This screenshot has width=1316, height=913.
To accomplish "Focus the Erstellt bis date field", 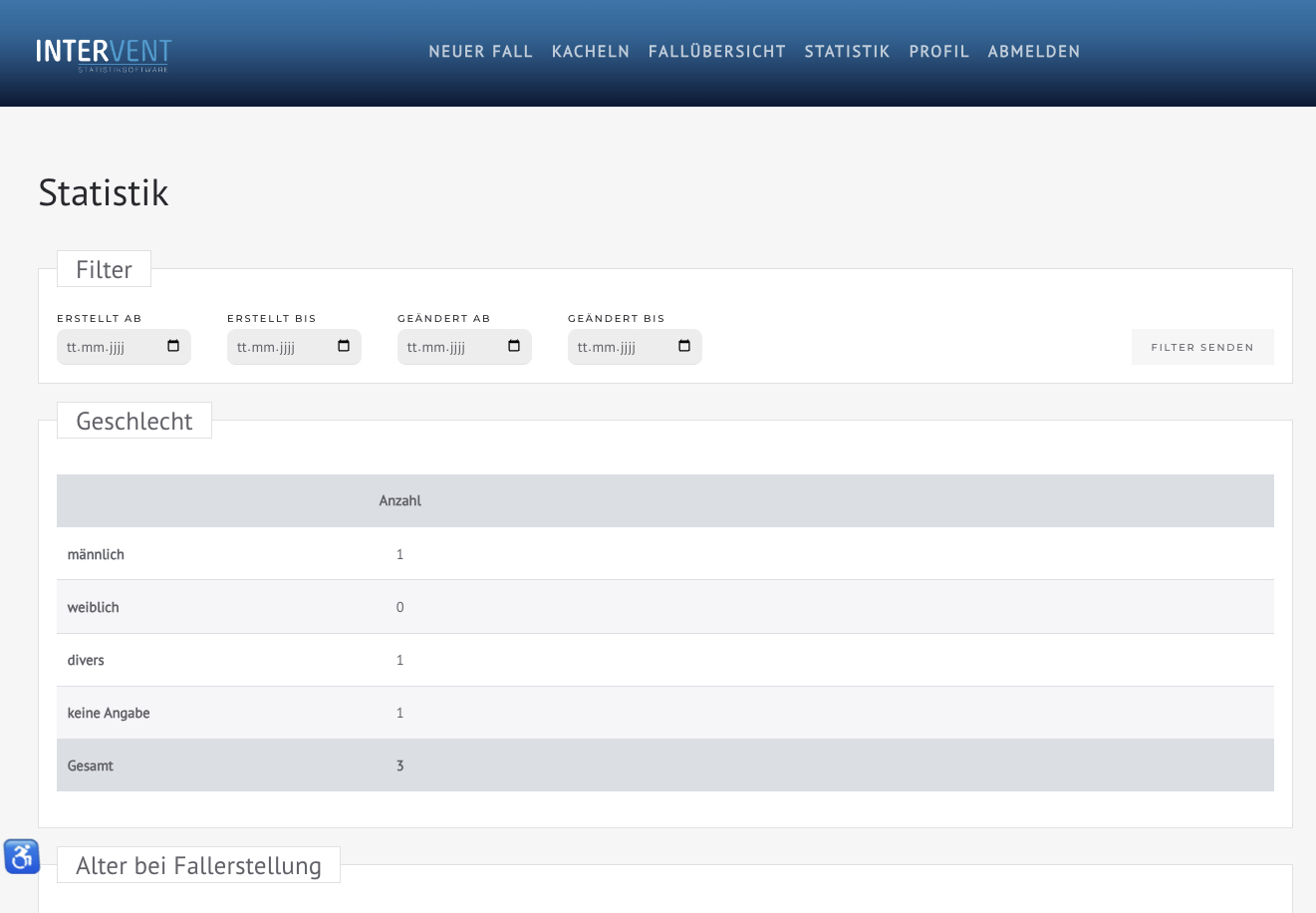I will 278,348.
